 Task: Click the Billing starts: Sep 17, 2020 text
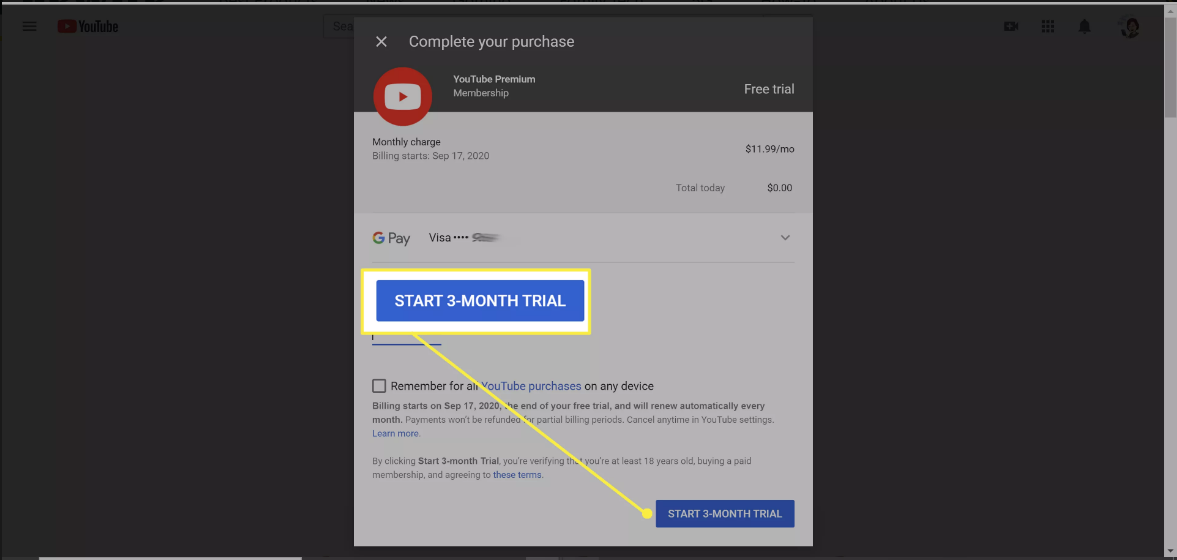point(431,156)
